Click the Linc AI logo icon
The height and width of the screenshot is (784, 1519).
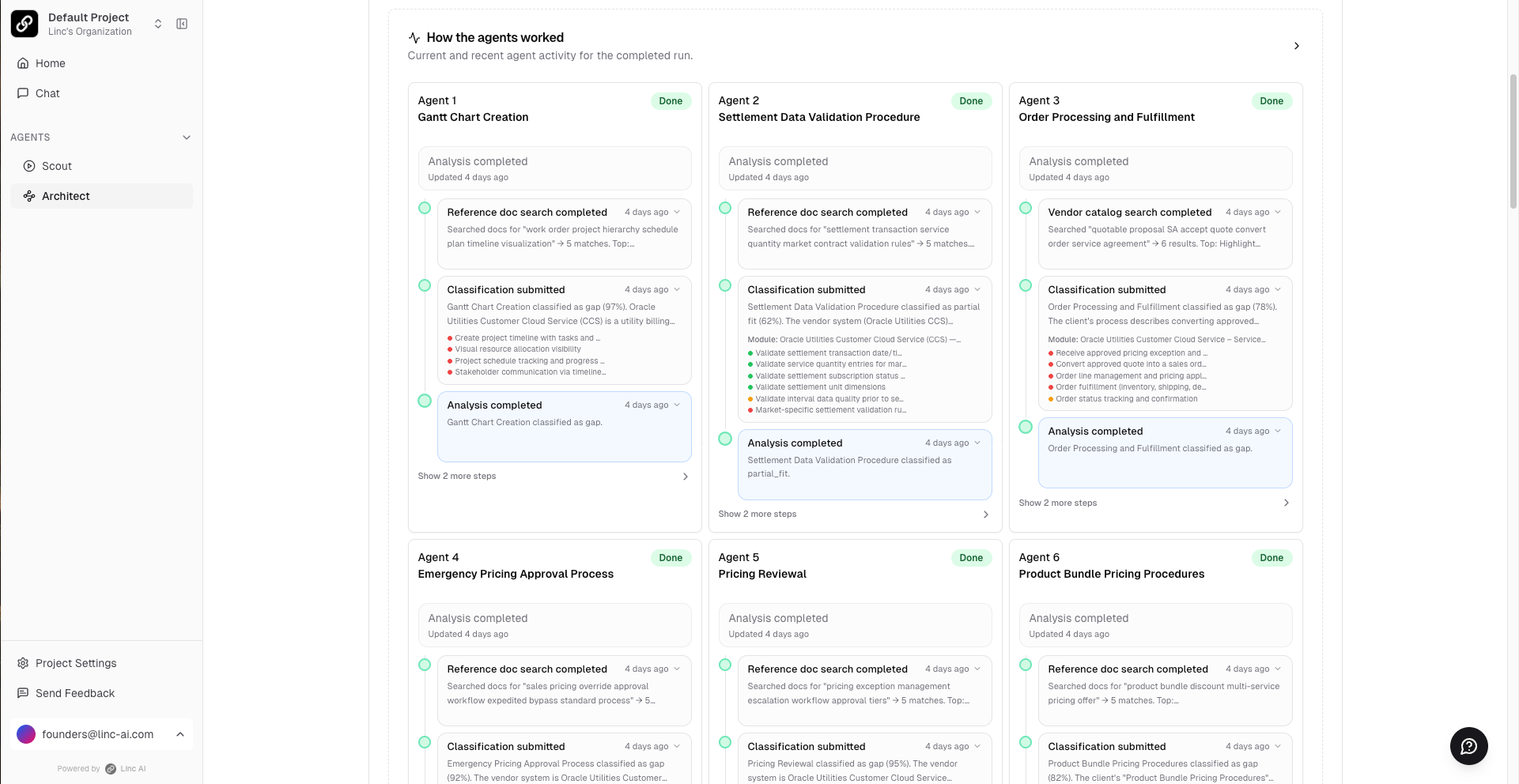click(x=25, y=24)
